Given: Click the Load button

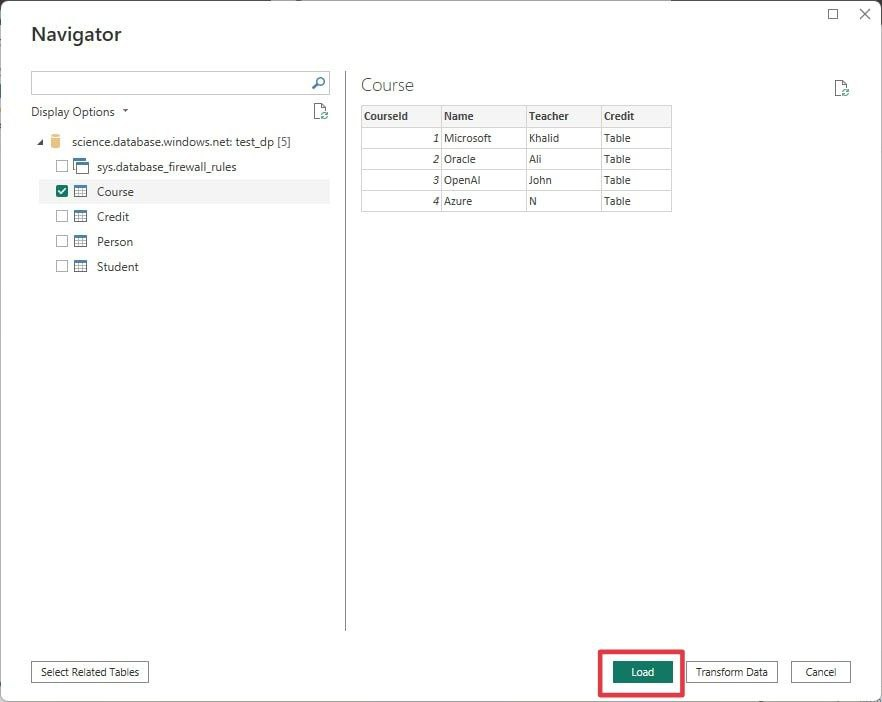Looking at the screenshot, I should 642,672.
